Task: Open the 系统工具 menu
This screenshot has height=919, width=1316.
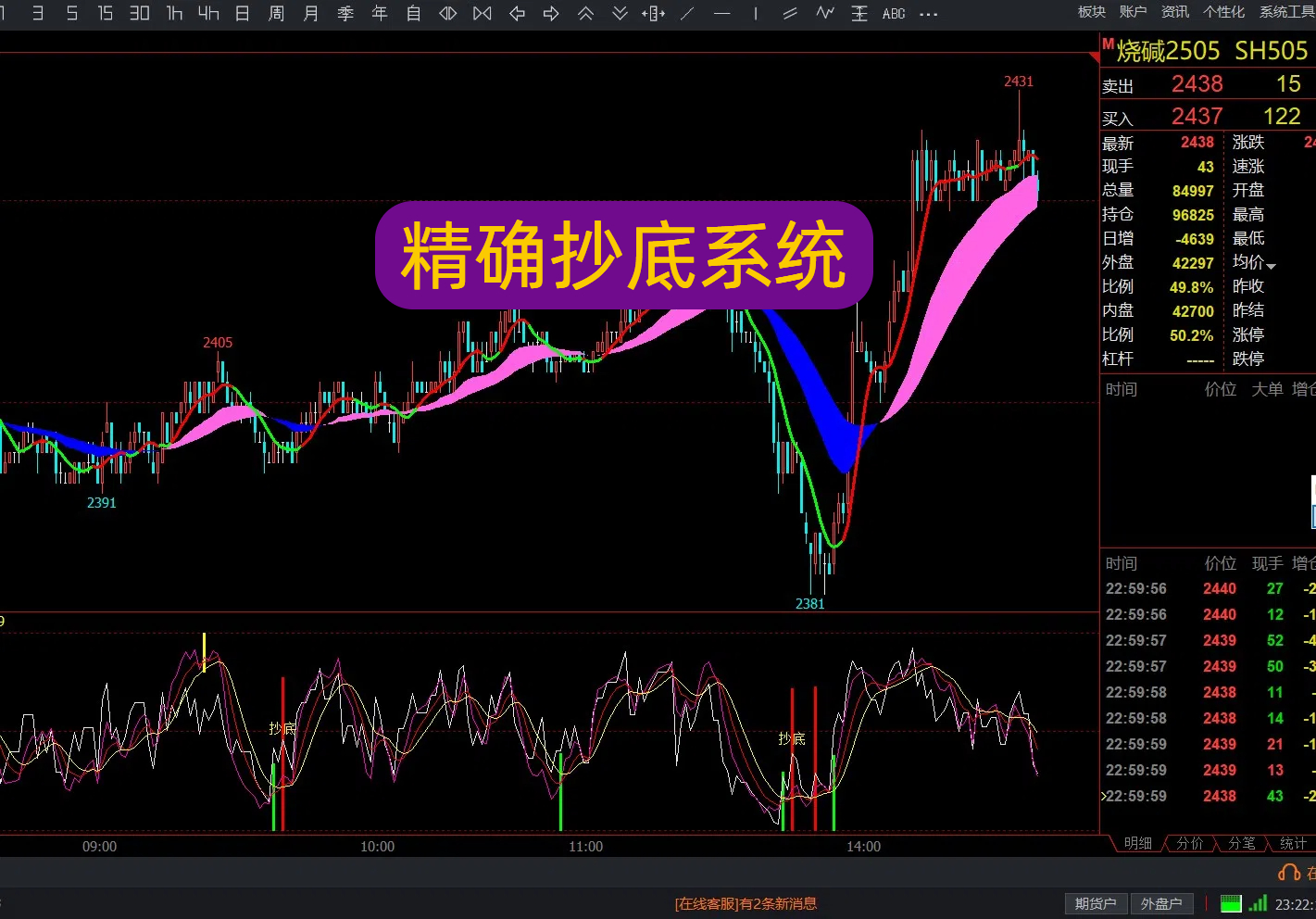Action: tap(1287, 12)
